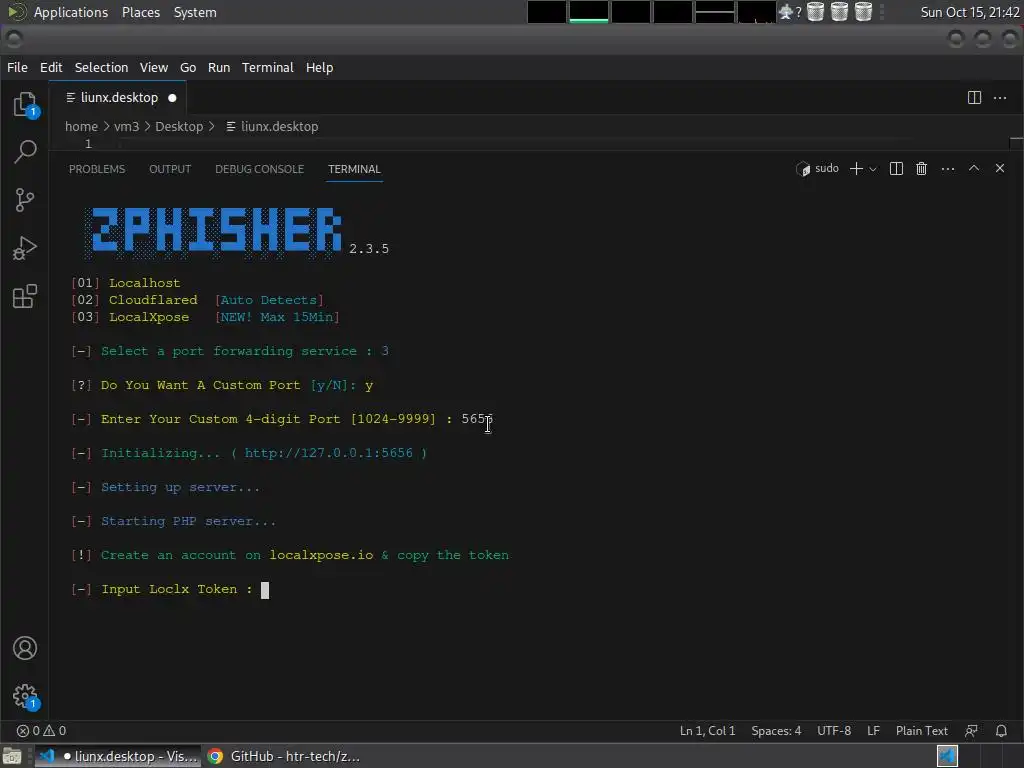The width and height of the screenshot is (1024, 768).
Task: Click the Desktop breadcrumb segment
Action: click(179, 127)
